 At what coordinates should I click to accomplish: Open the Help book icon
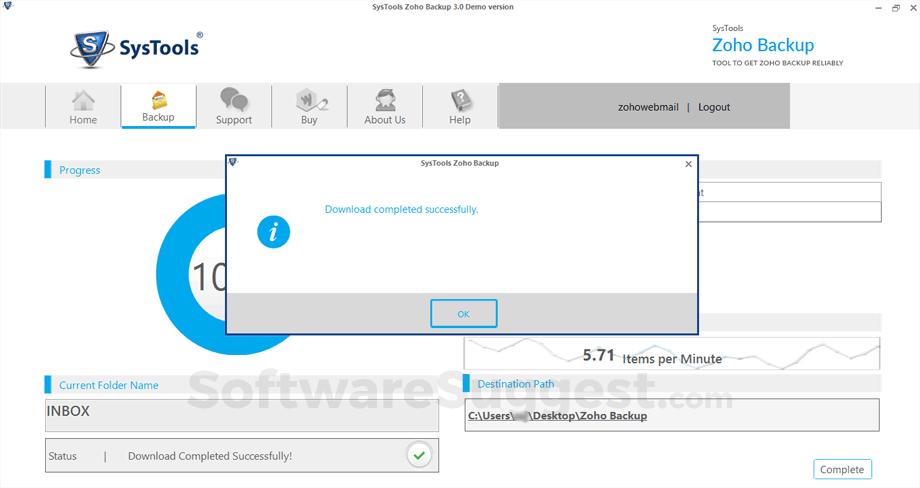pyautogui.click(x=461, y=100)
